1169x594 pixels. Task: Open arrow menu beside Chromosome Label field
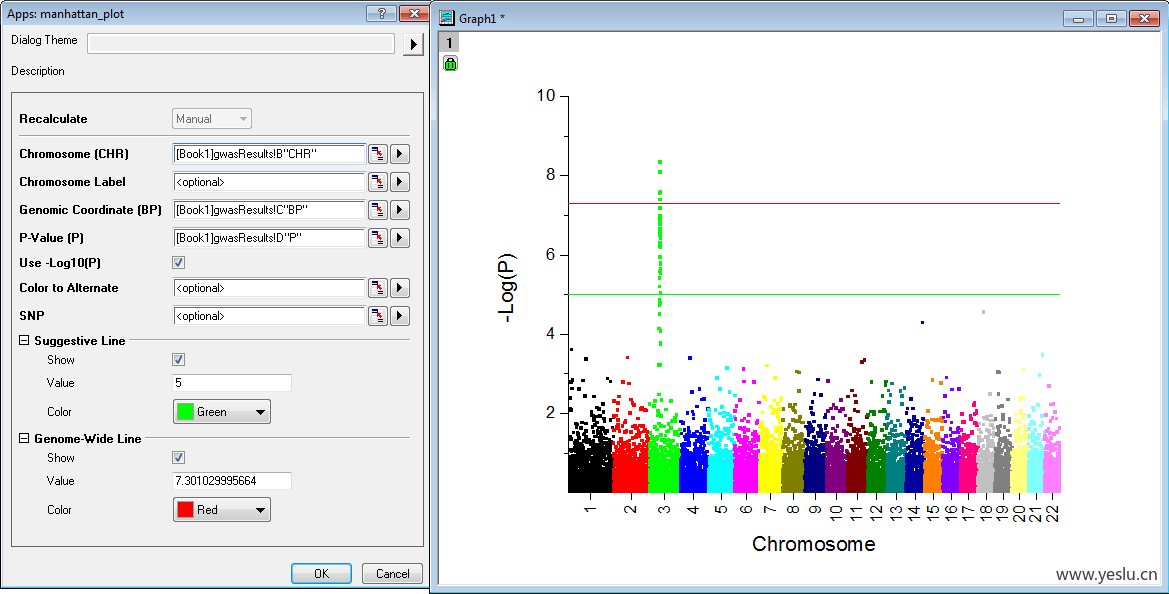[400, 182]
